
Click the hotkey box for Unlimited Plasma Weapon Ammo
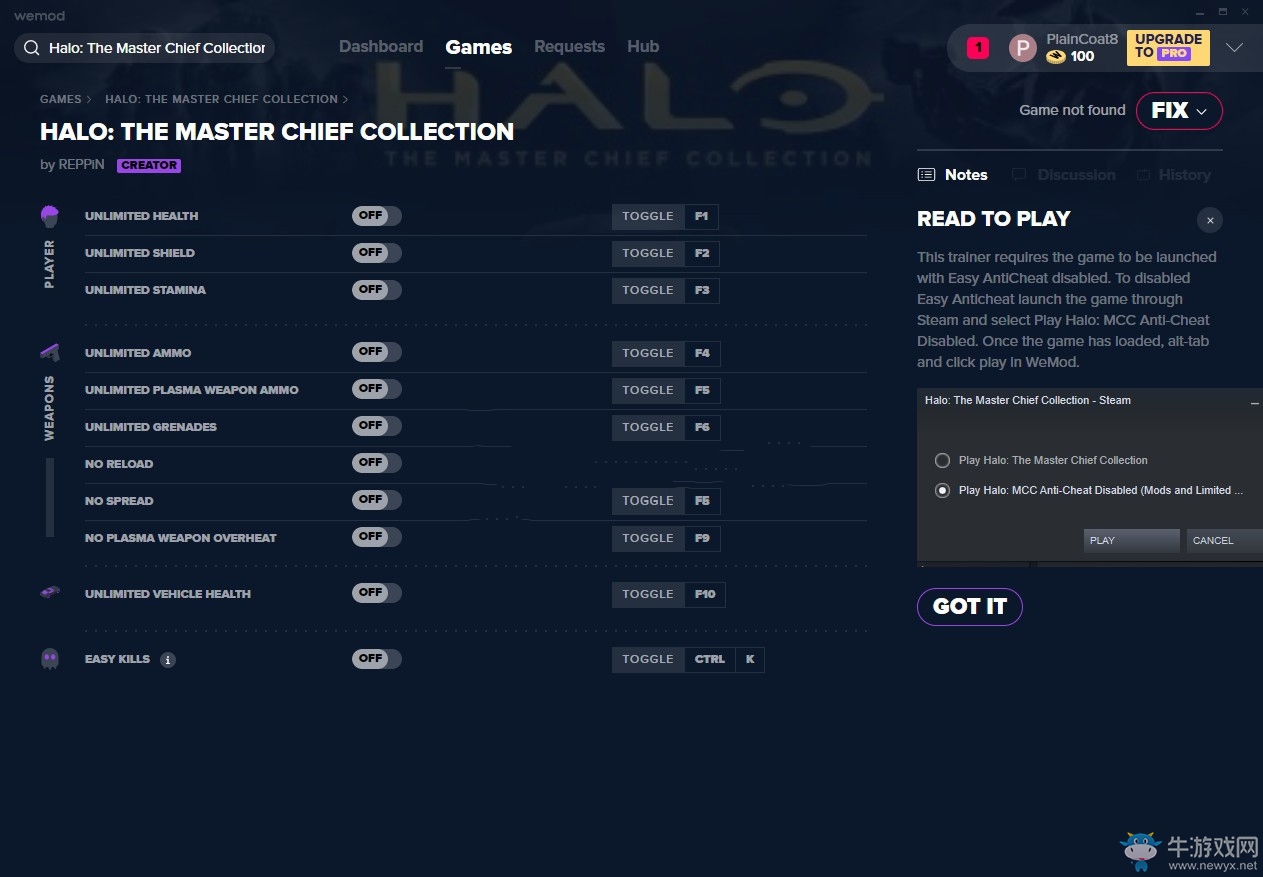(702, 390)
